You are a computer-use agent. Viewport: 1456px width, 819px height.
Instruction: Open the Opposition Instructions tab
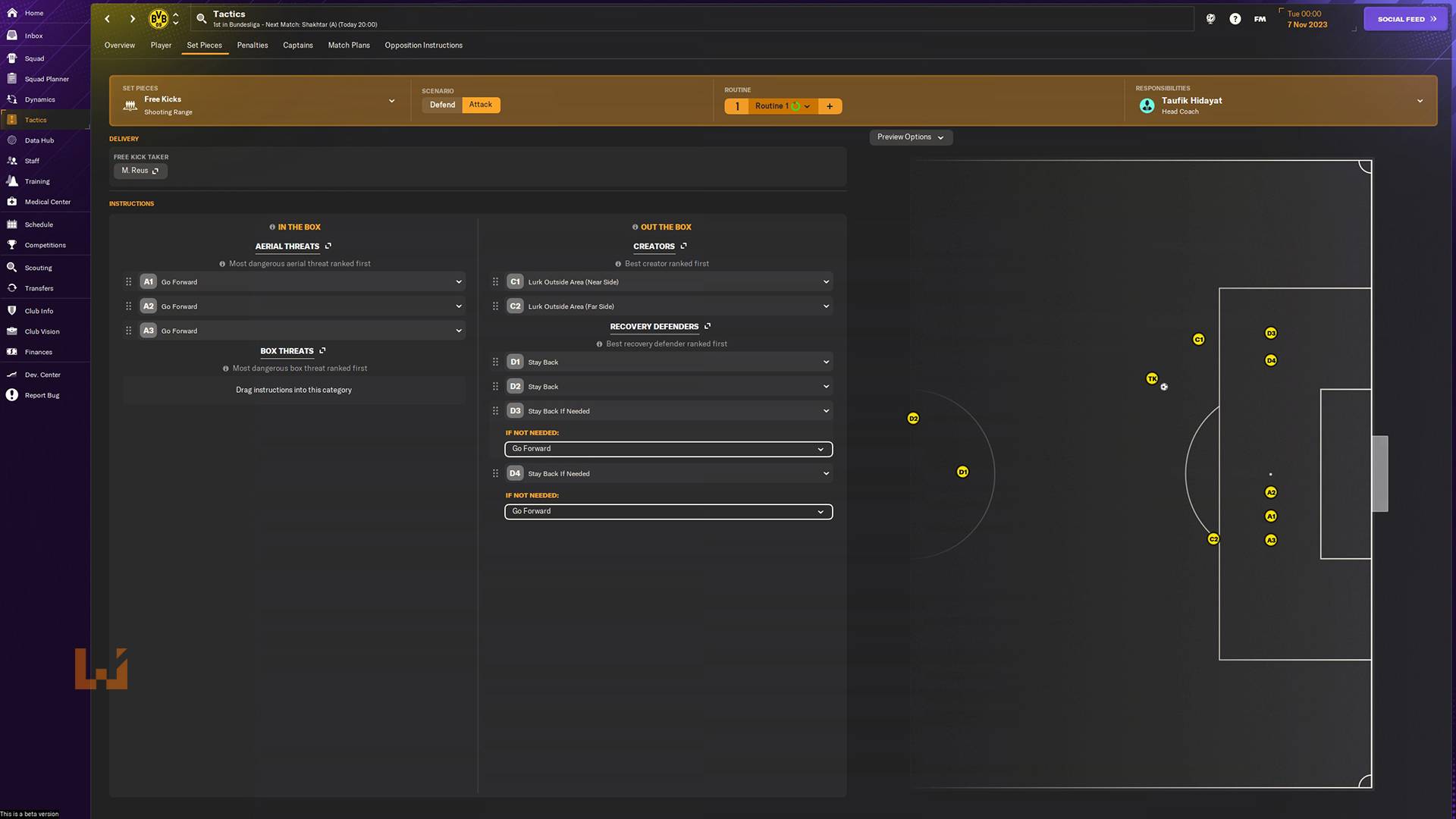(423, 45)
